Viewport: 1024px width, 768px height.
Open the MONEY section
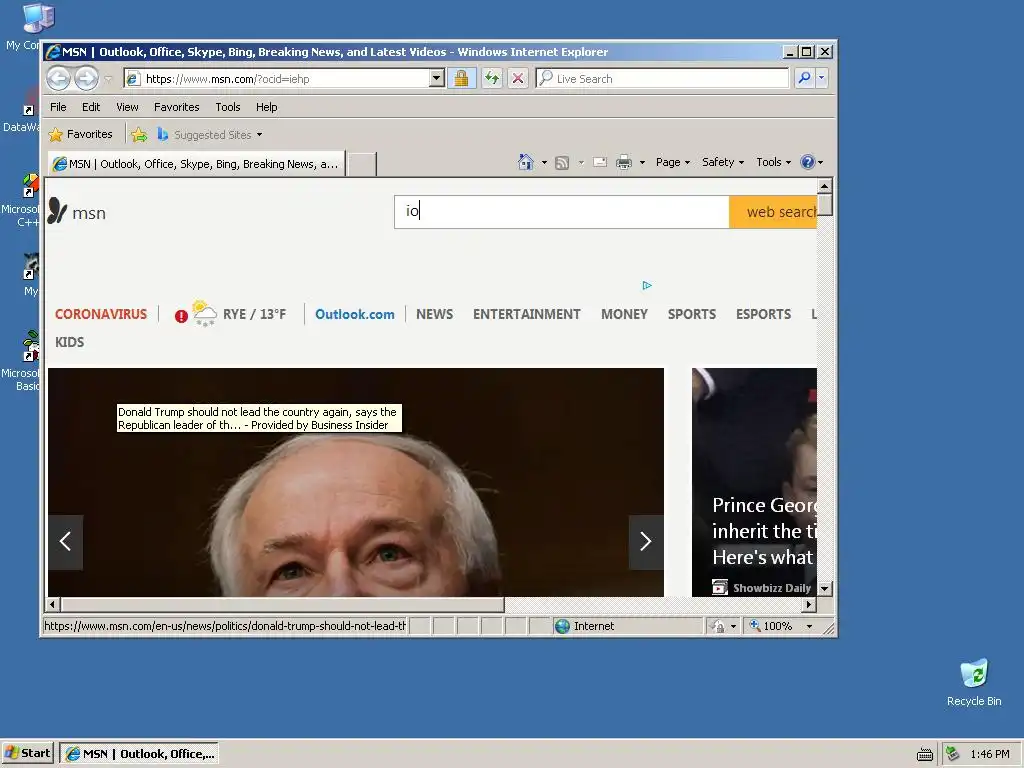click(x=624, y=314)
